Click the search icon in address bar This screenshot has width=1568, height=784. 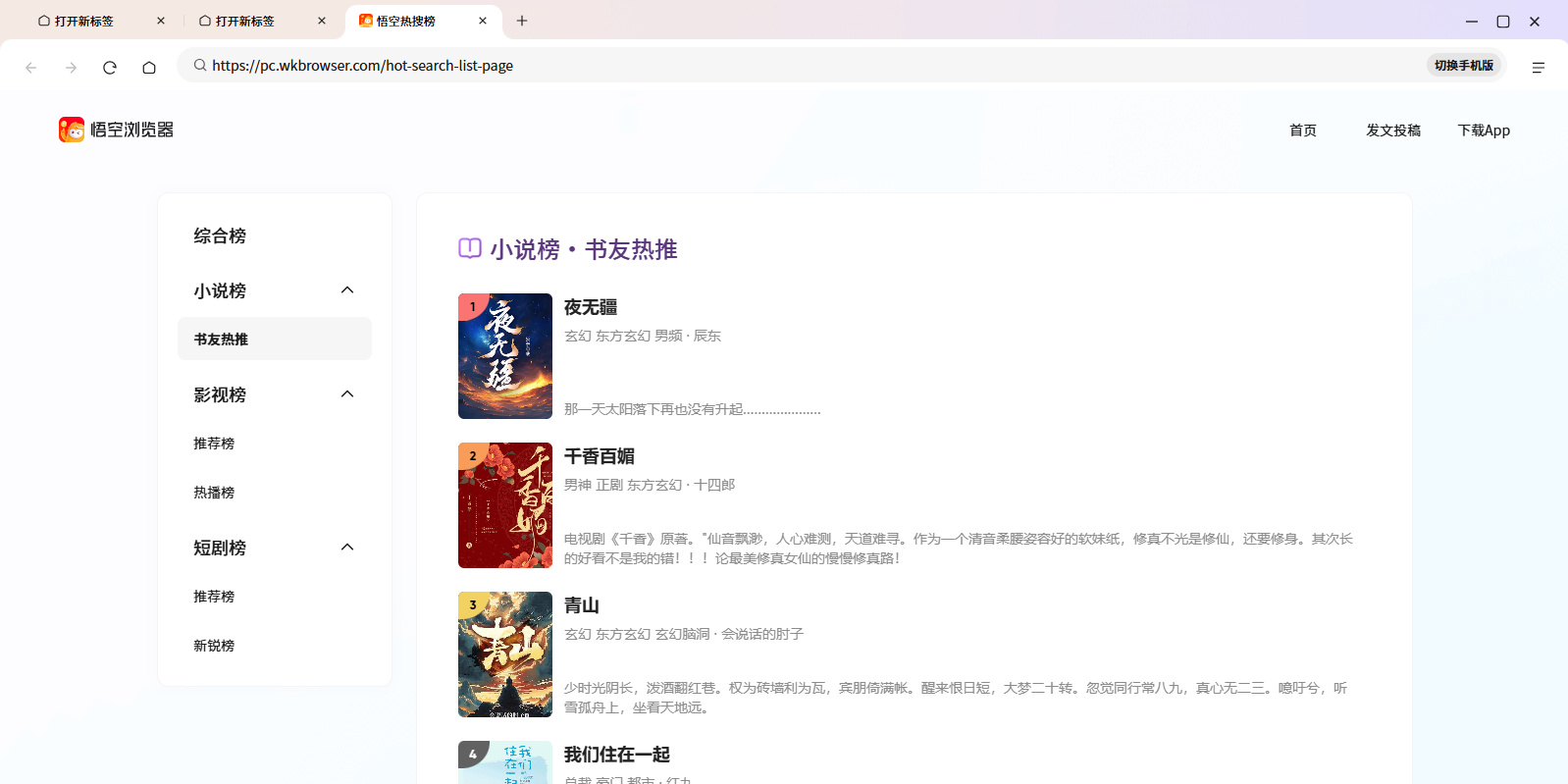point(200,66)
